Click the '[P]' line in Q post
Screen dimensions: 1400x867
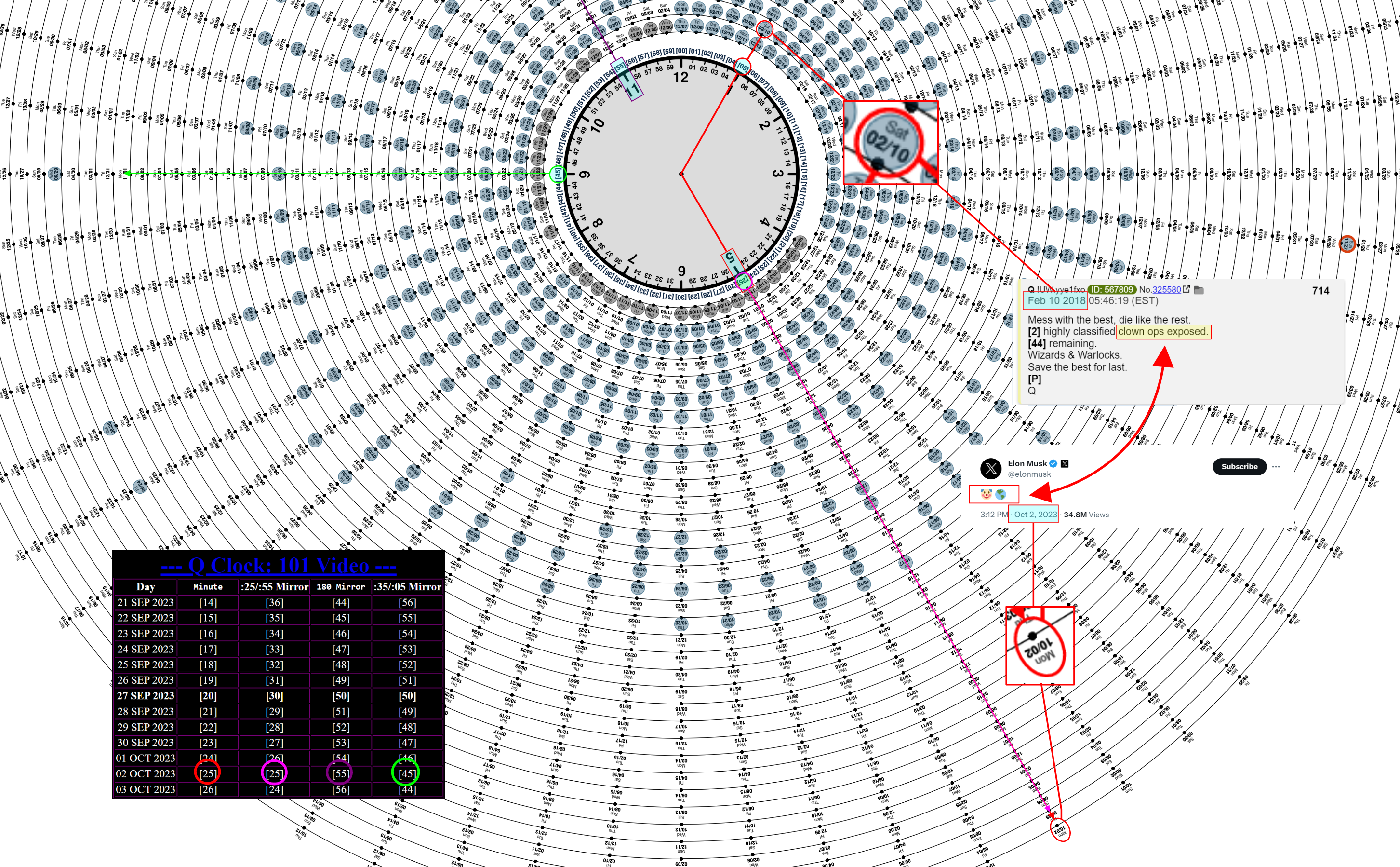pos(1034,379)
